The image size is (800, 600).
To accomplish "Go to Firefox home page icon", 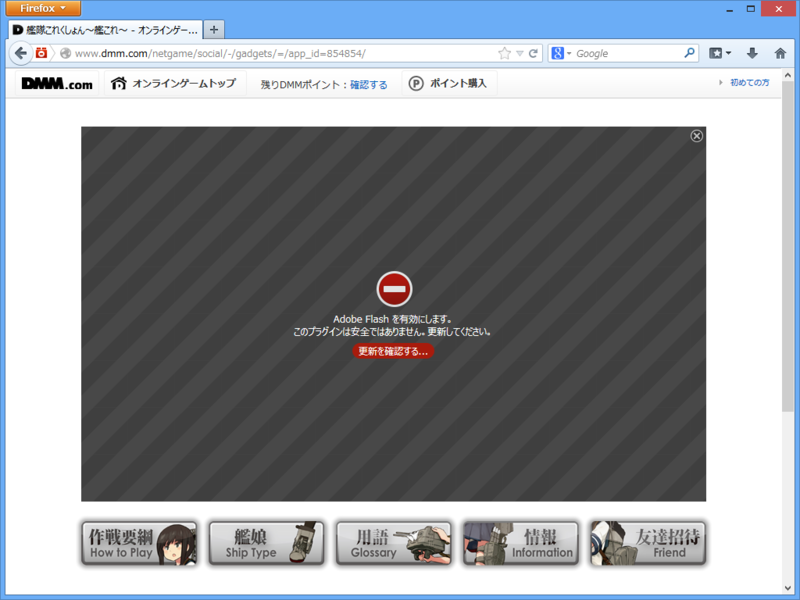I will 780,53.
